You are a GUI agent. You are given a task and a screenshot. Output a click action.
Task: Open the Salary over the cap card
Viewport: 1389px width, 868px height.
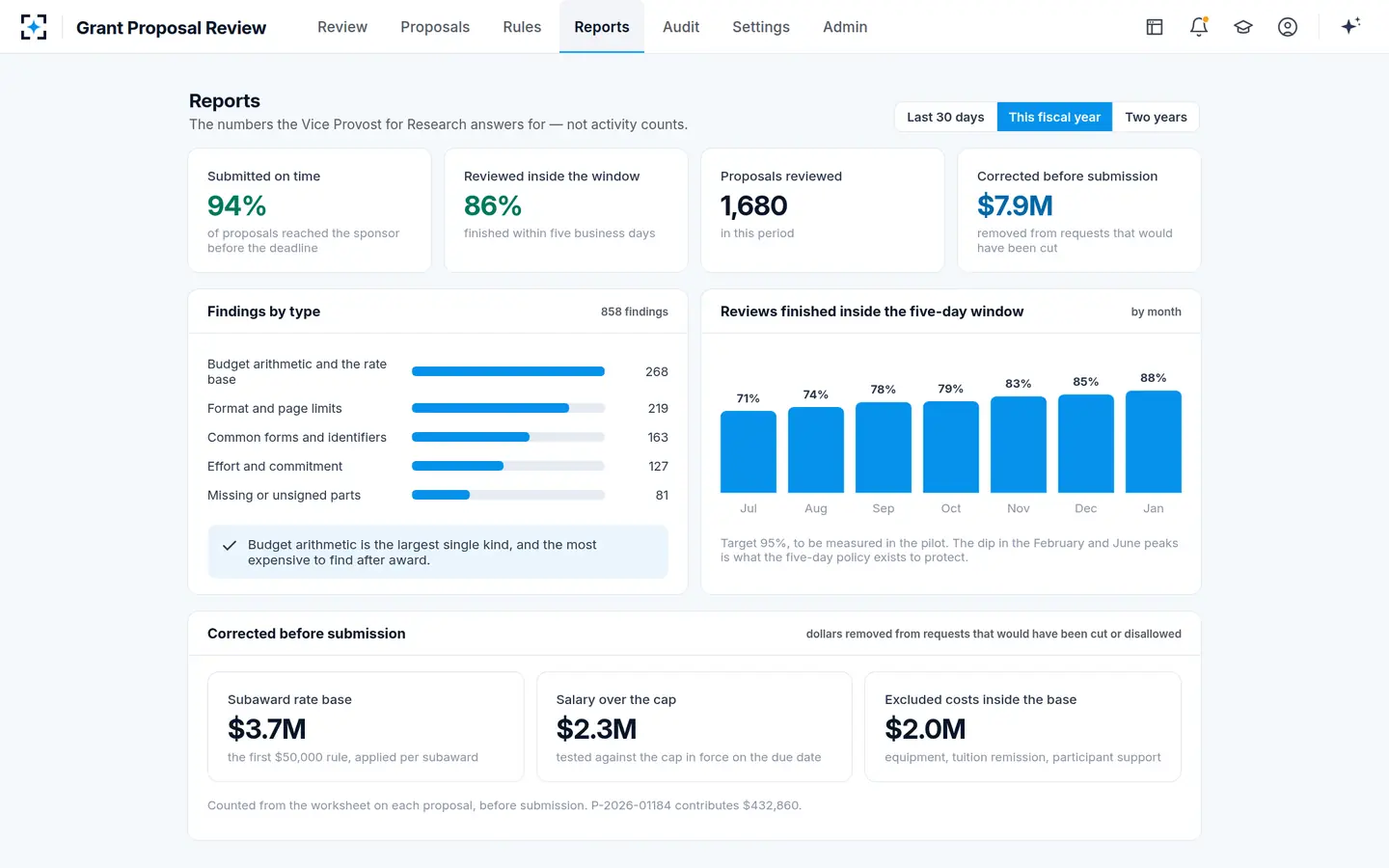click(694, 727)
